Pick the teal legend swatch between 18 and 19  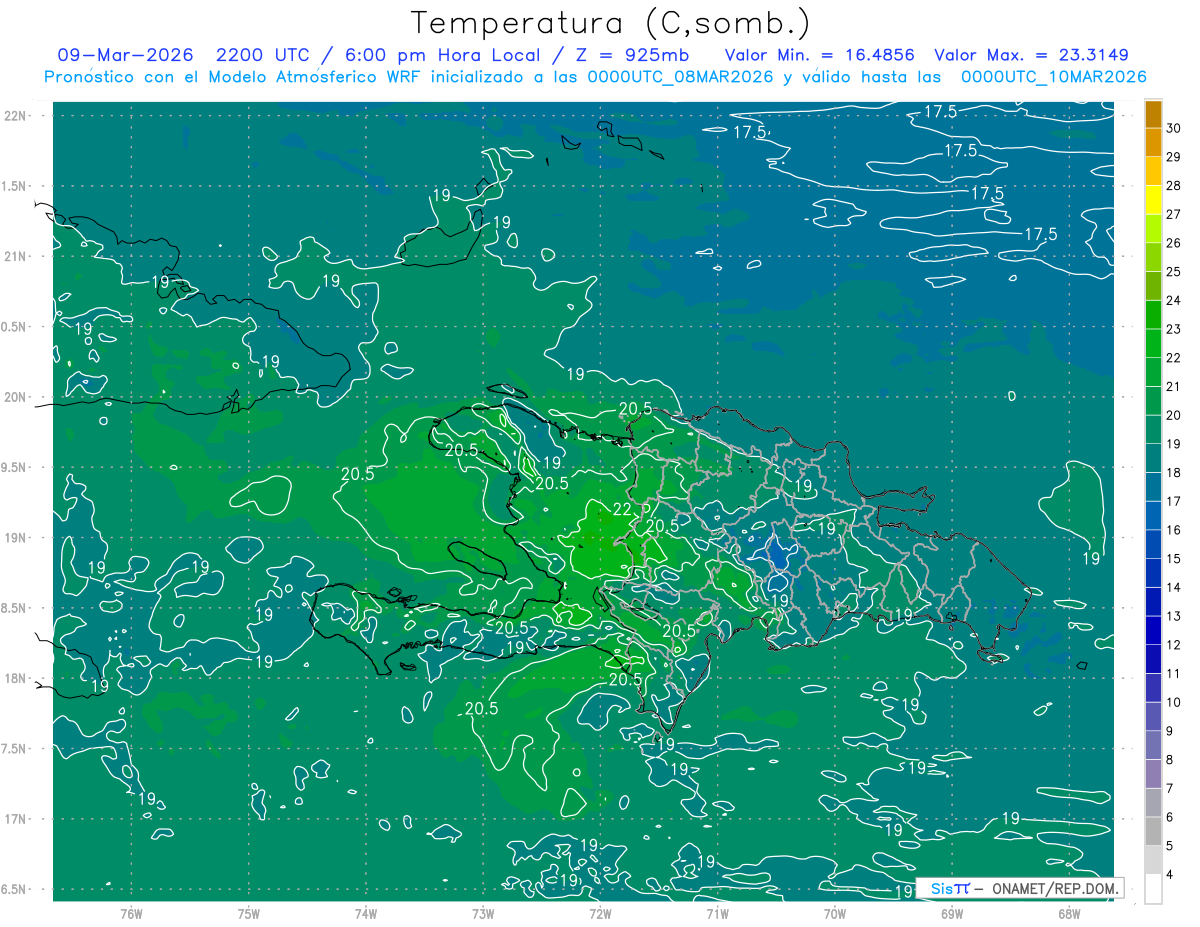[x=1153, y=458]
